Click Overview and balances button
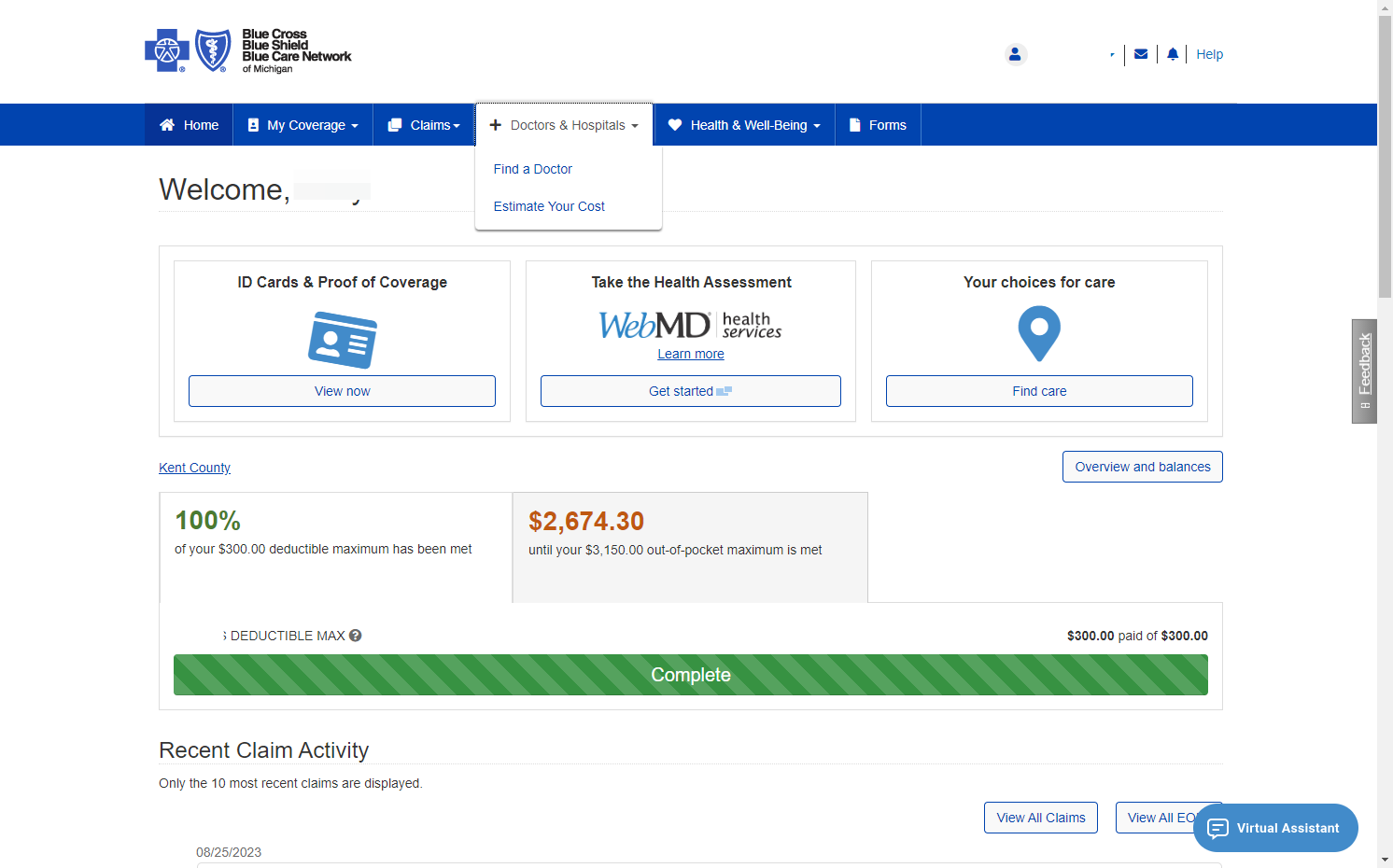The height and width of the screenshot is (868, 1393). click(x=1142, y=467)
